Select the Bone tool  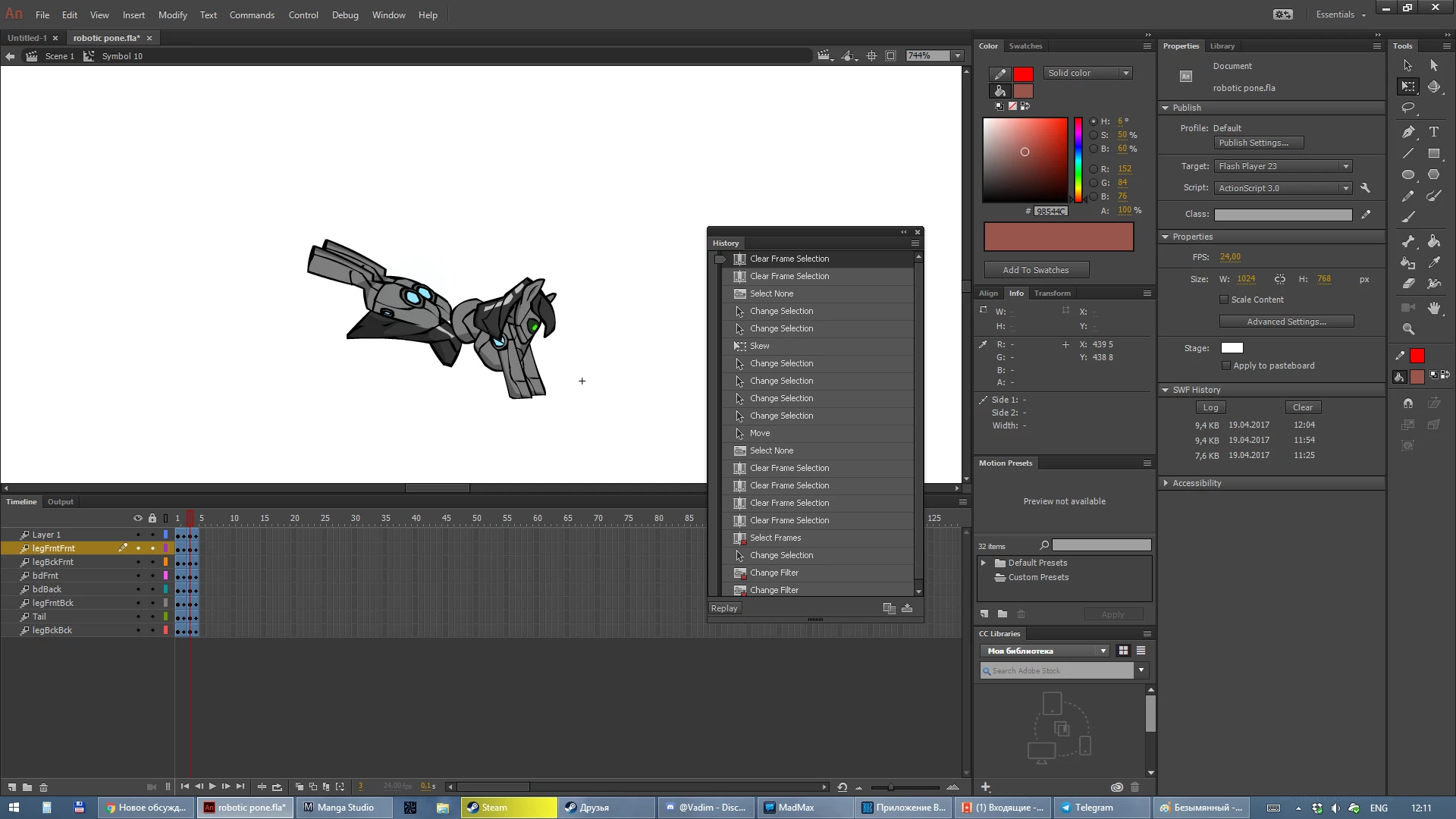1408,241
